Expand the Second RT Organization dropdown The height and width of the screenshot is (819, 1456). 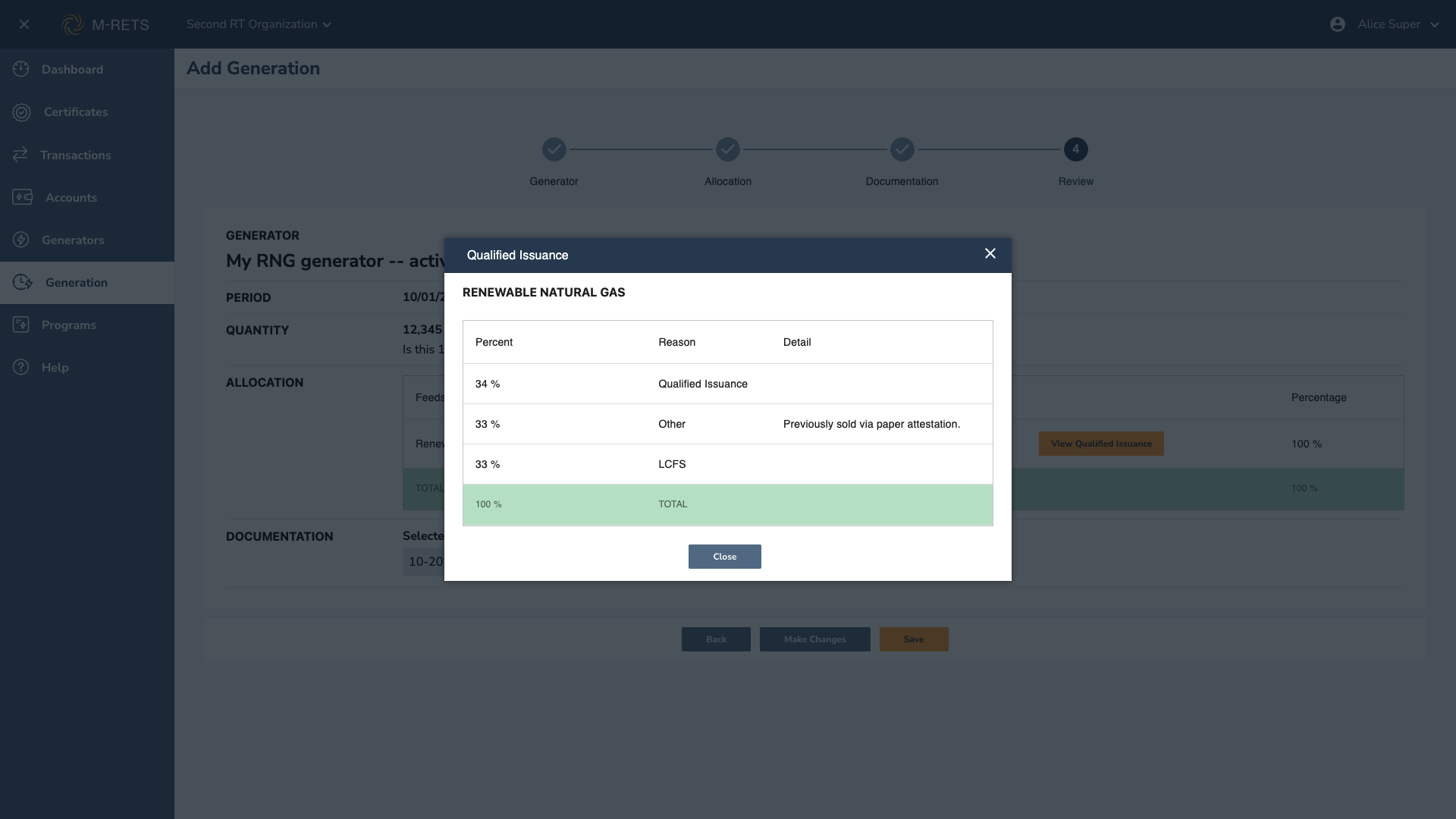259,24
